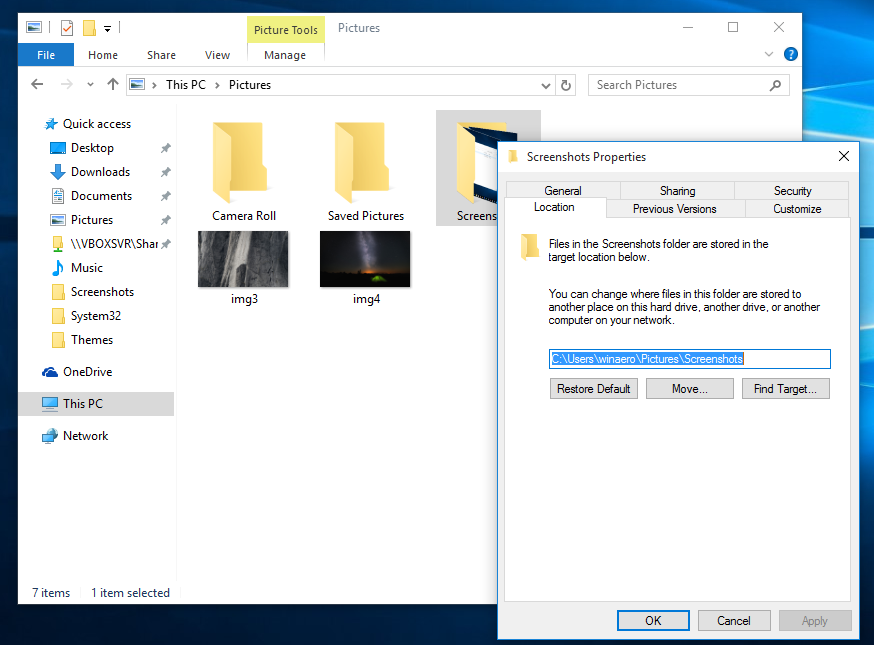Image resolution: width=874 pixels, height=645 pixels.
Task: Expand the ribbon via the chevron arrow
Action: (768, 54)
